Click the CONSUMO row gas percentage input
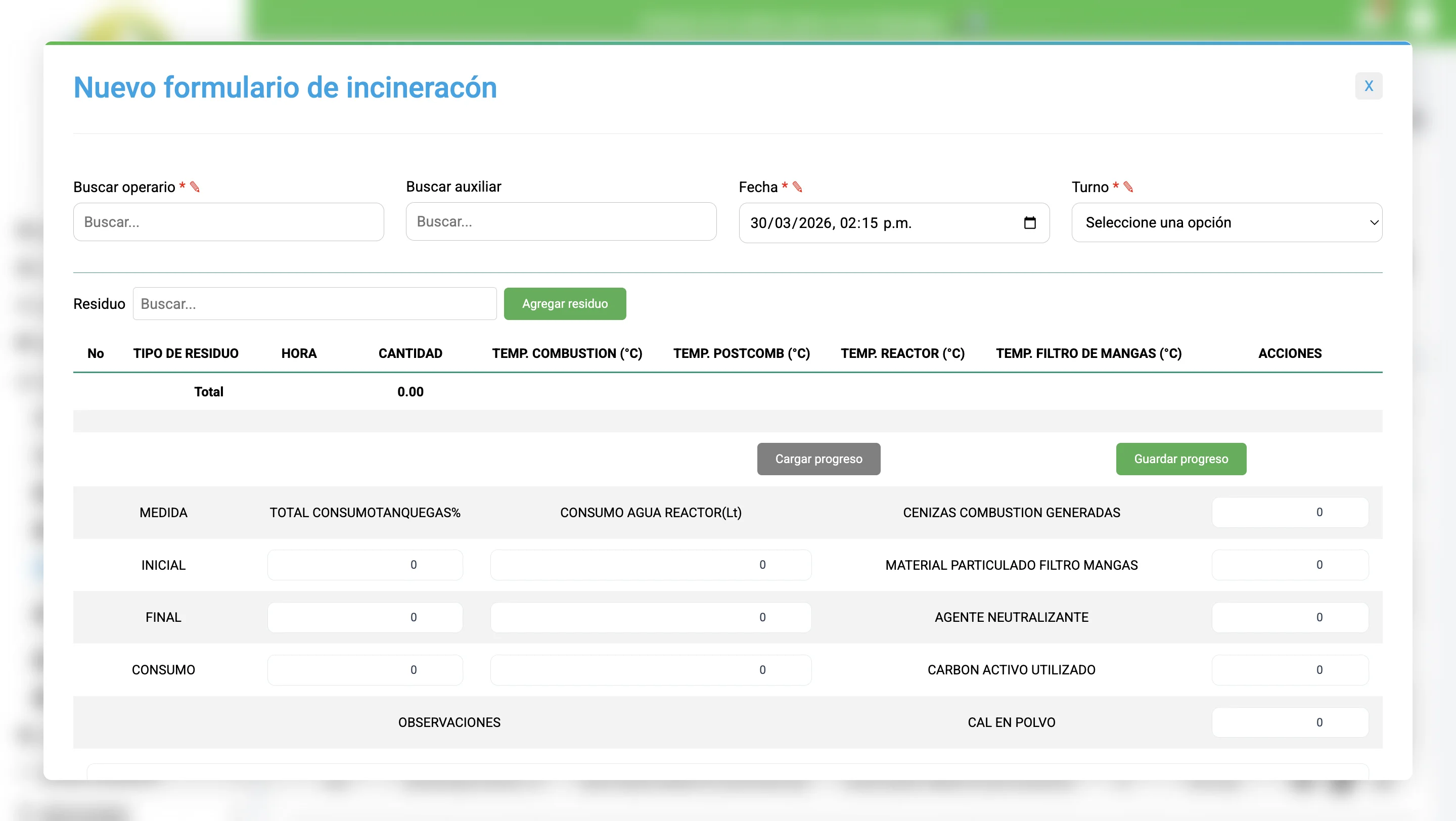The width and height of the screenshot is (1456, 821). tap(365, 669)
